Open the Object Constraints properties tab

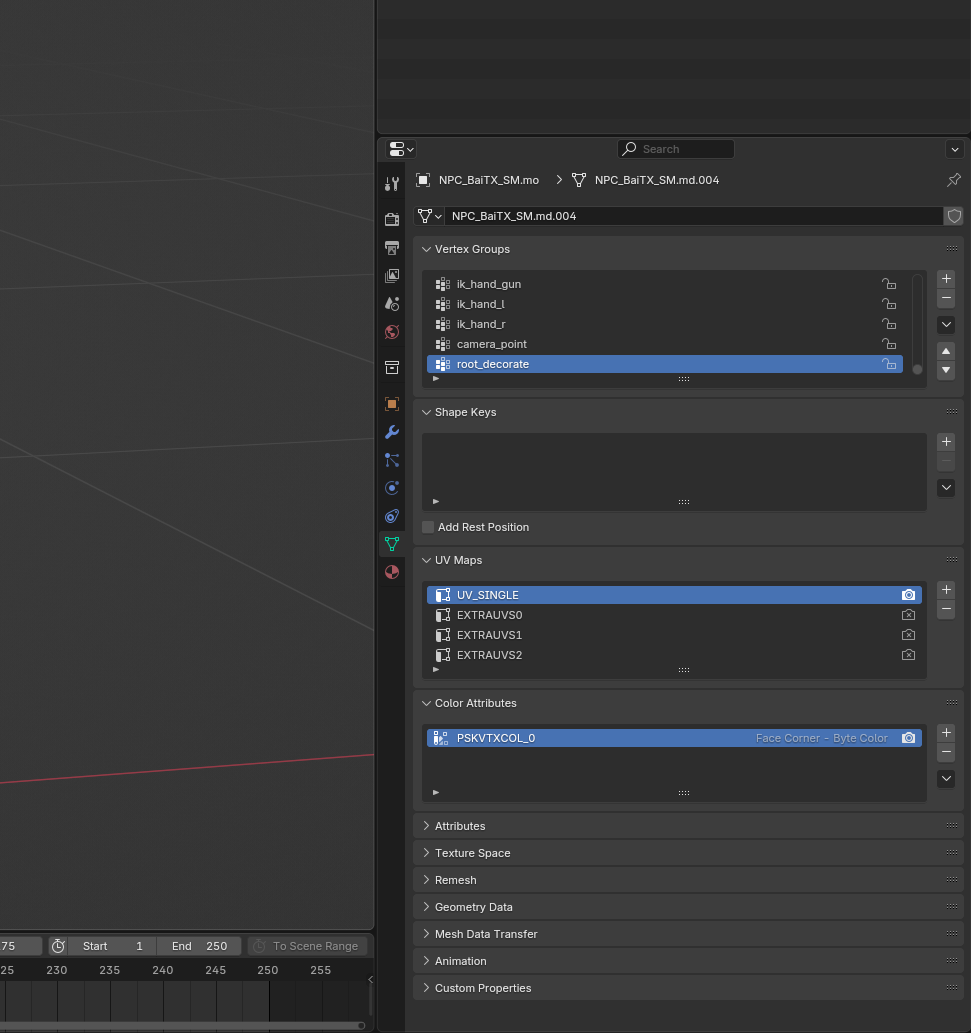coord(392,516)
